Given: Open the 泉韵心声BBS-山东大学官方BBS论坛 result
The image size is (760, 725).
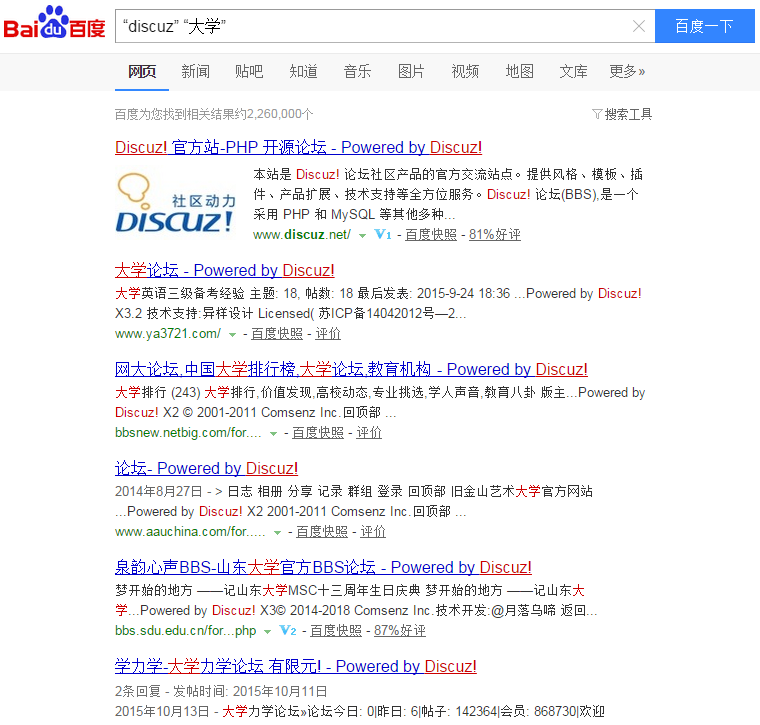Looking at the screenshot, I should click(x=323, y=567).
